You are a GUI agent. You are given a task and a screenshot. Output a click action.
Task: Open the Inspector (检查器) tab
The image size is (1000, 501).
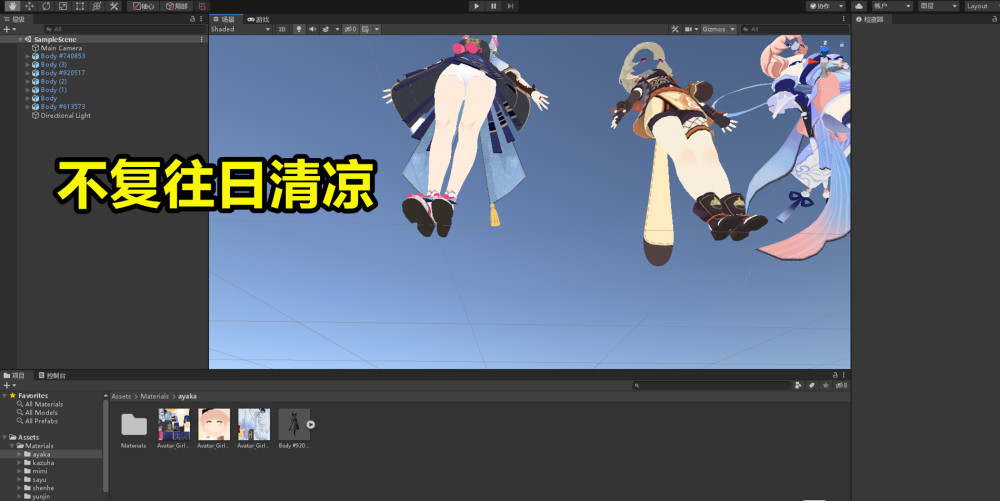(x=871, y=19)
